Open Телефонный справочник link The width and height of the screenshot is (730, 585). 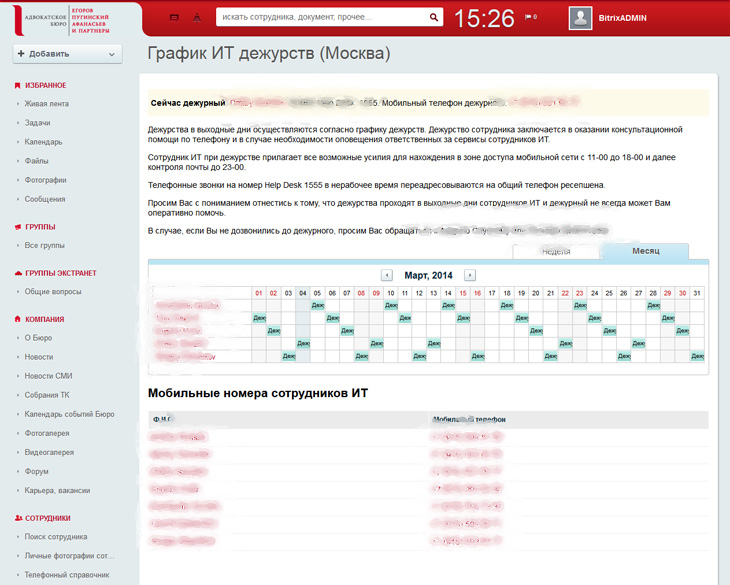pos(66,575)
